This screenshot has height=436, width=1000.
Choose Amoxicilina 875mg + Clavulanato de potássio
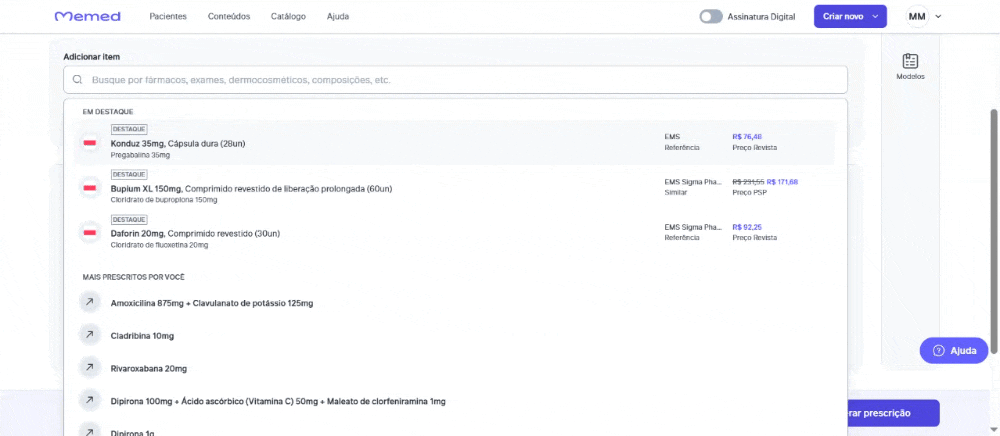point(212,303)
